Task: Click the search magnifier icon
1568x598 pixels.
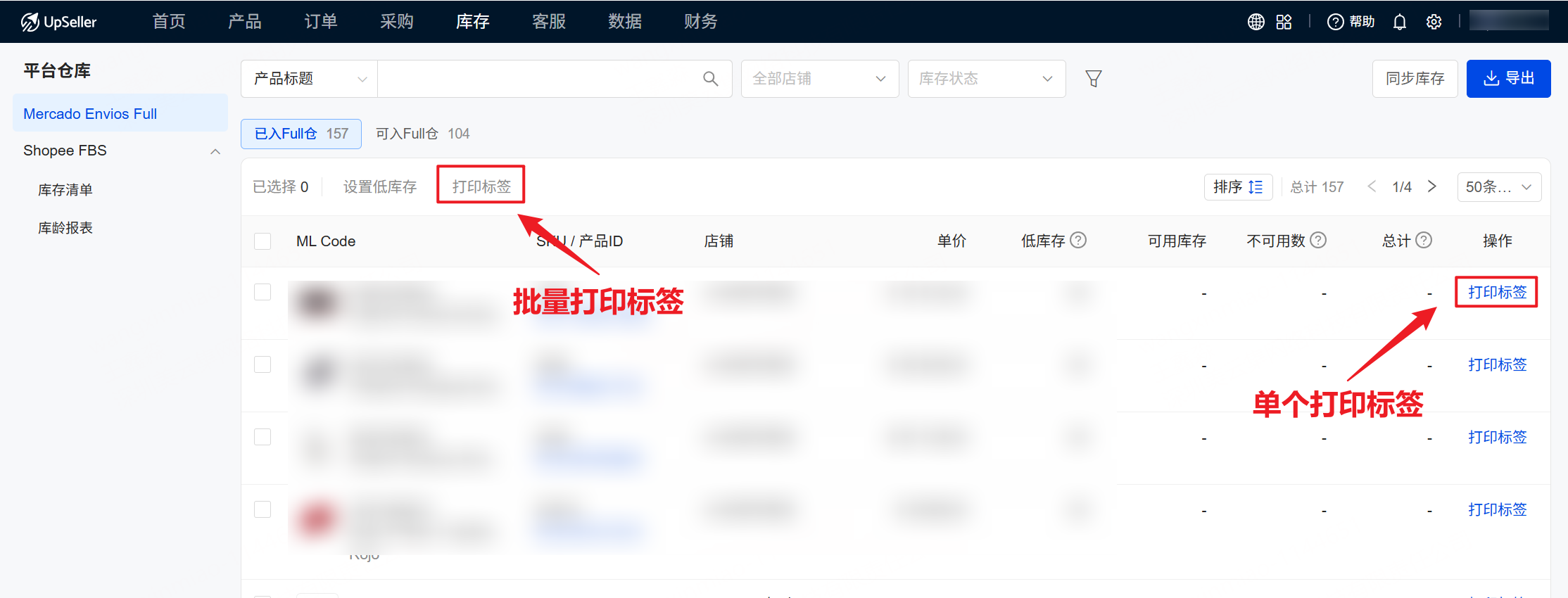Action: (710, 79)
